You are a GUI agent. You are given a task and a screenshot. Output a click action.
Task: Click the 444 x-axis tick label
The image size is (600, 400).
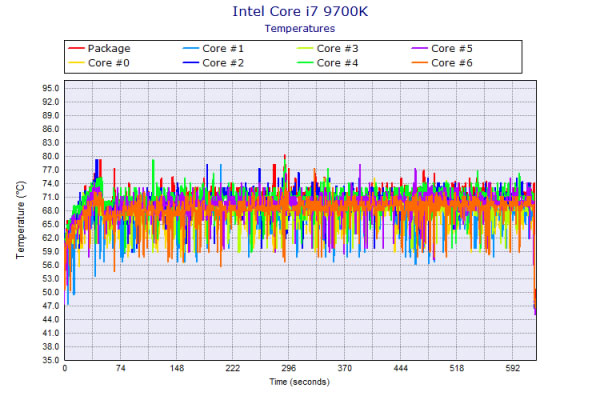point(401,368)
